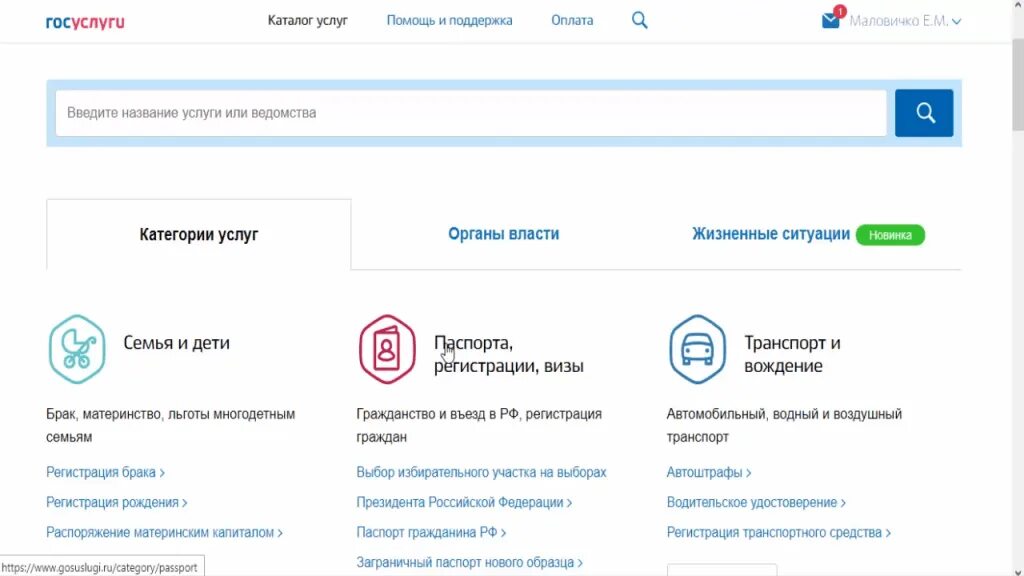
Task: Open Каталог услуг menu item
Action: click(x=308, y=20)
